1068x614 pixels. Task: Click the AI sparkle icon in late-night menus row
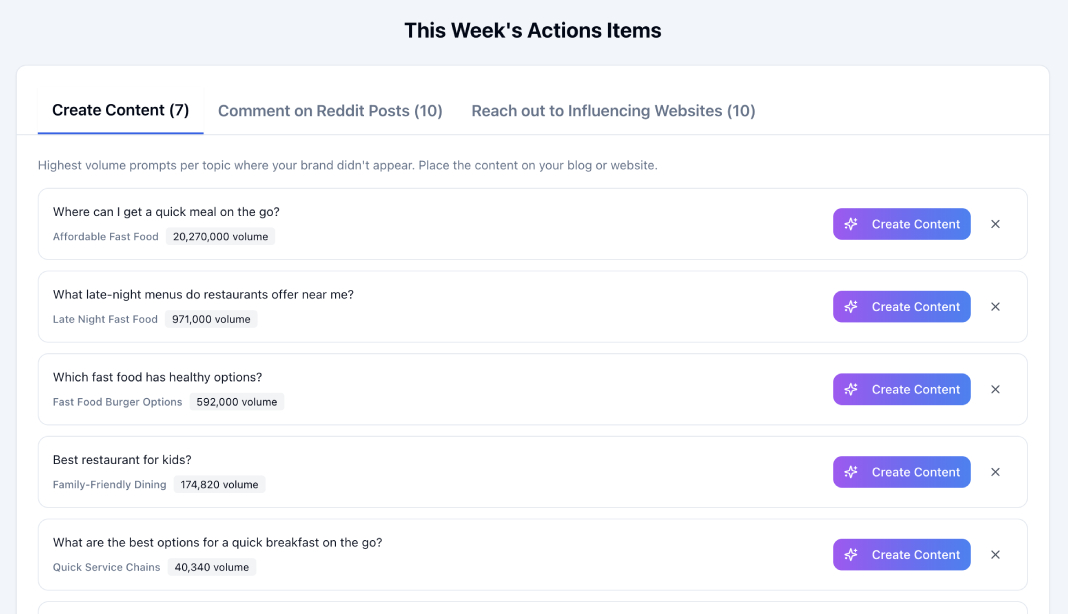click(x=851, y=306)
